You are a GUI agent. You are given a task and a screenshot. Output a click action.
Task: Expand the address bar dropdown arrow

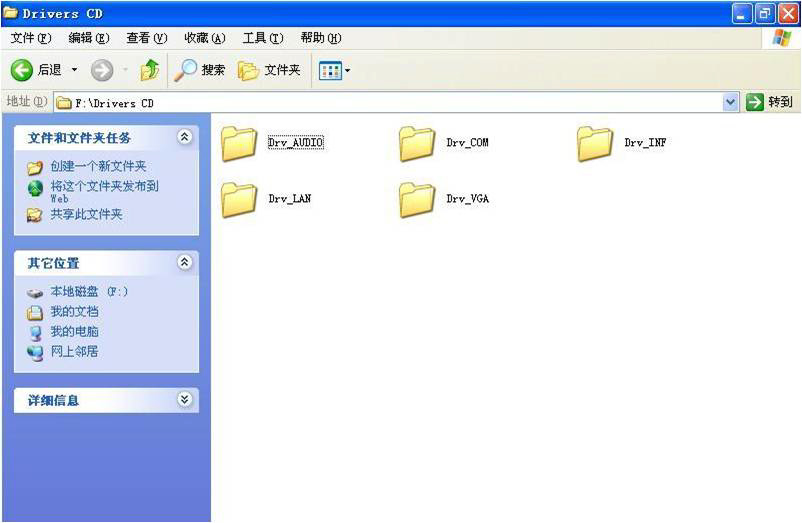730,102
